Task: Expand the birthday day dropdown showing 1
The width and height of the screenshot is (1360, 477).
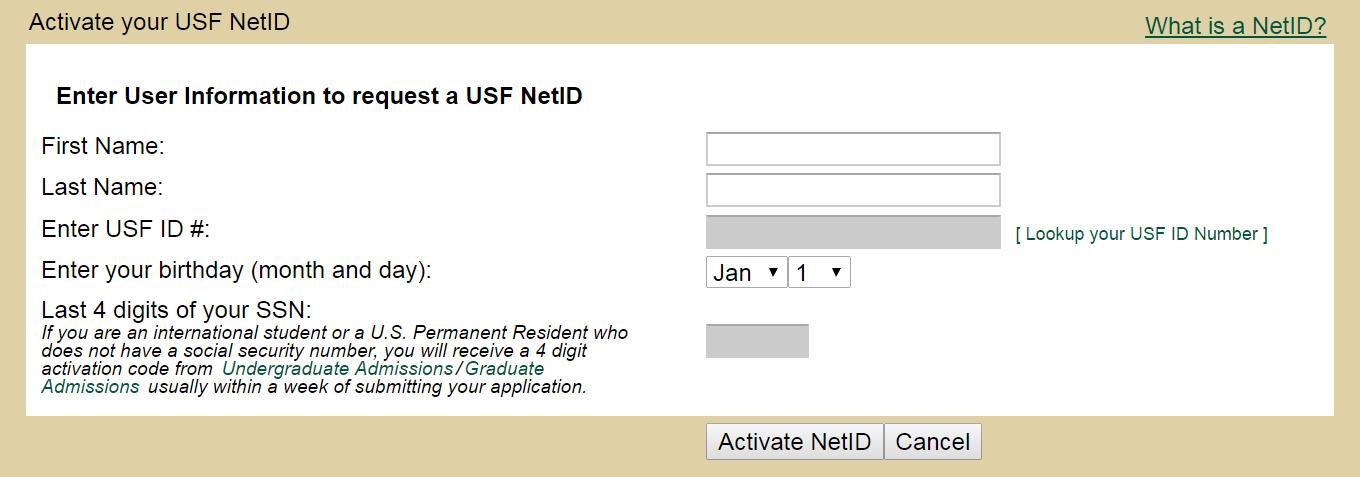Action: pyautogui.click(x=819, y=273)
